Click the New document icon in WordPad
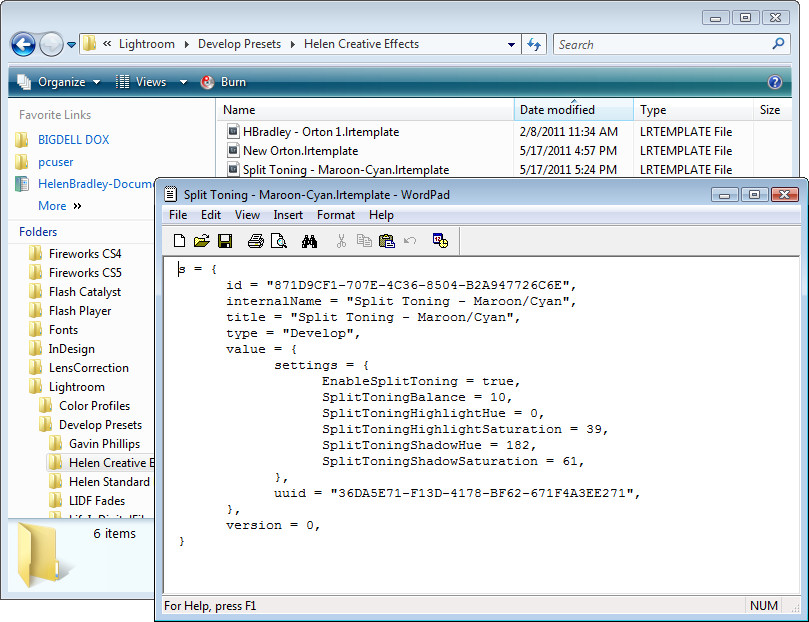This screenshot has width=809, height=622. [180, 240]
